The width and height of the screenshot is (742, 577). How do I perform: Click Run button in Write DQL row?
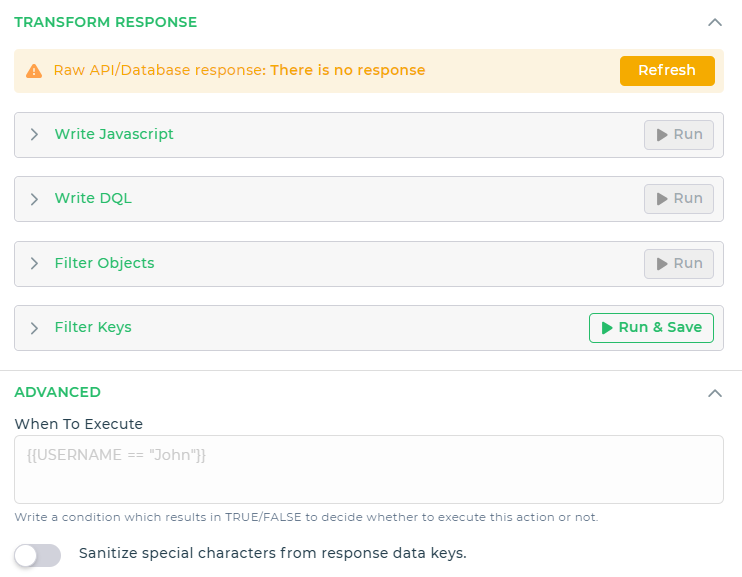(678, 199)
